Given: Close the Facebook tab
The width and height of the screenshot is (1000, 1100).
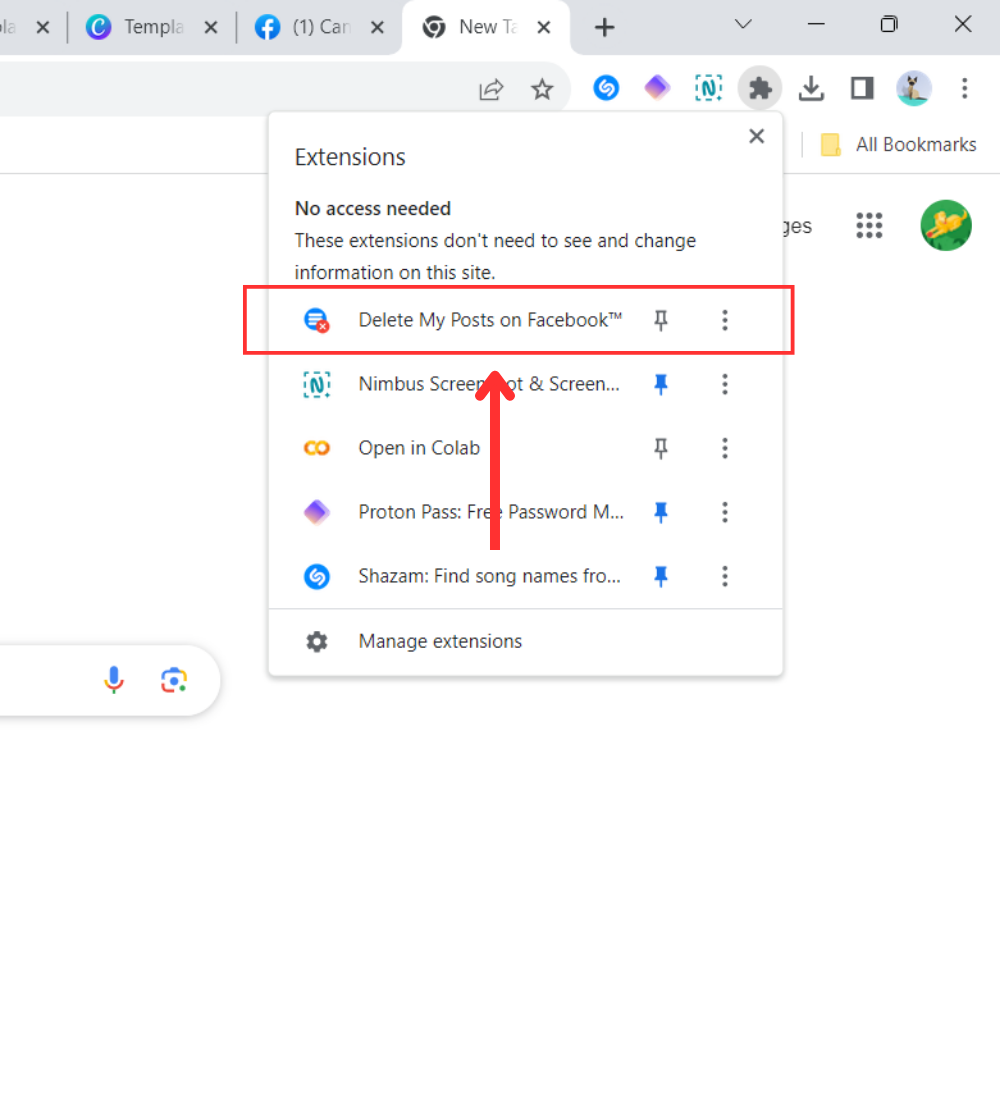Looking at the screenshot, I should coord(377,27).
